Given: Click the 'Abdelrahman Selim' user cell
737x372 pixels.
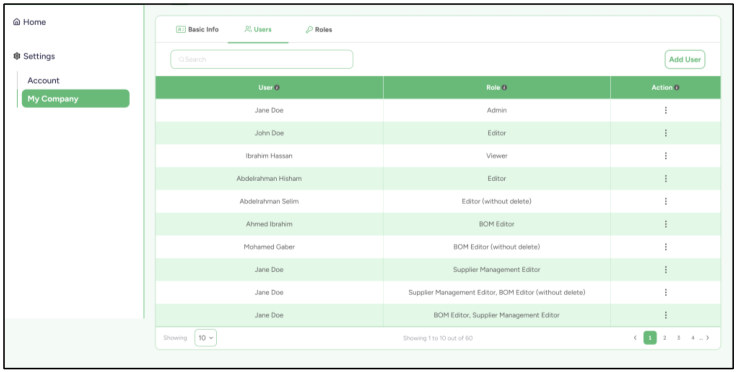Looking at the screenshot, I should click(x=269, y=201).
